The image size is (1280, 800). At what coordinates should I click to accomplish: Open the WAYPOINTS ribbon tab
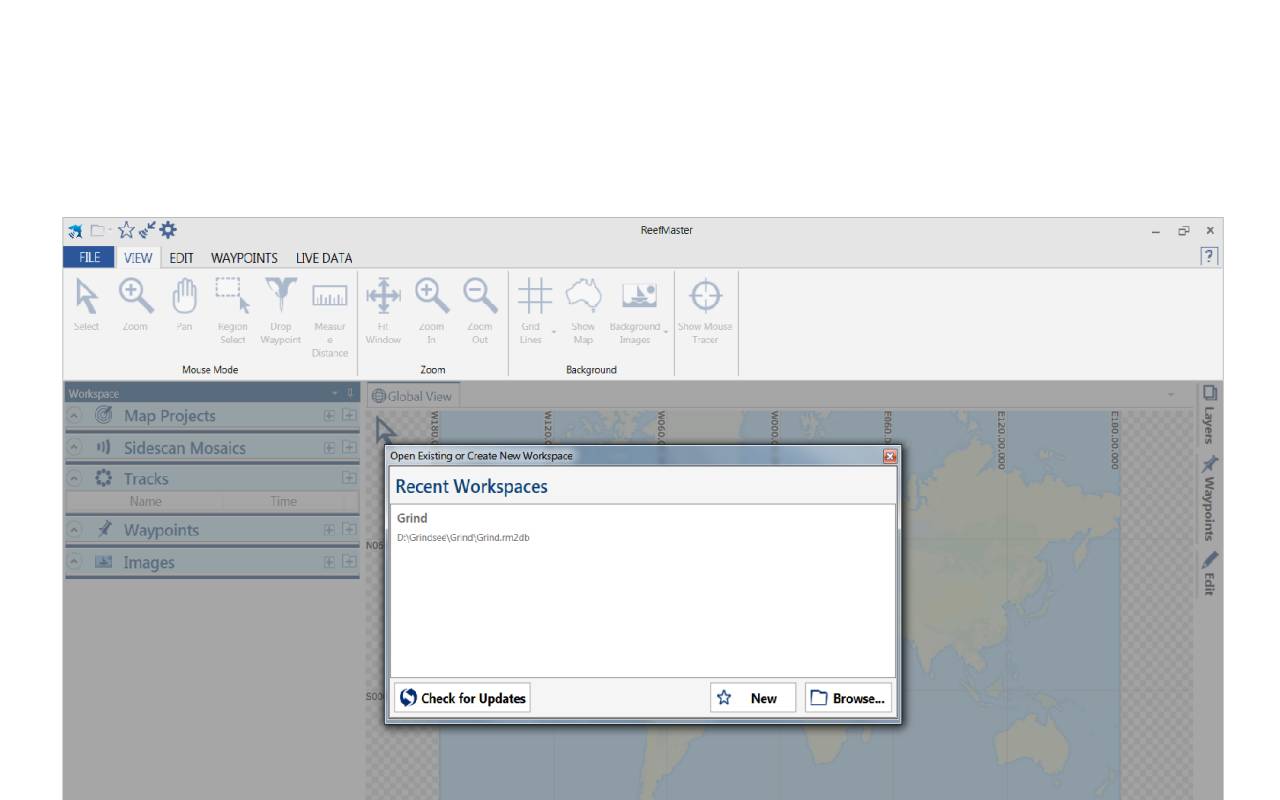244,258
